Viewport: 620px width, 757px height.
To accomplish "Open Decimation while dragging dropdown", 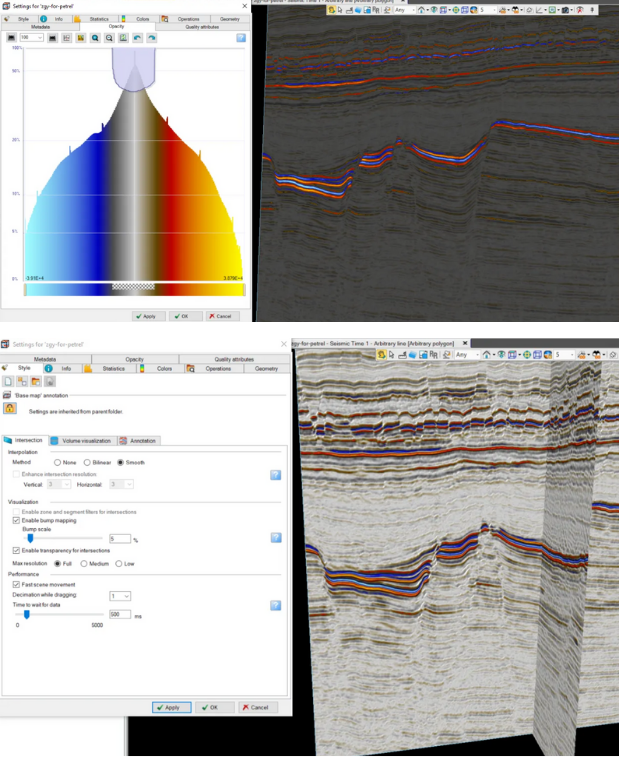I will (x=120, y=595).
